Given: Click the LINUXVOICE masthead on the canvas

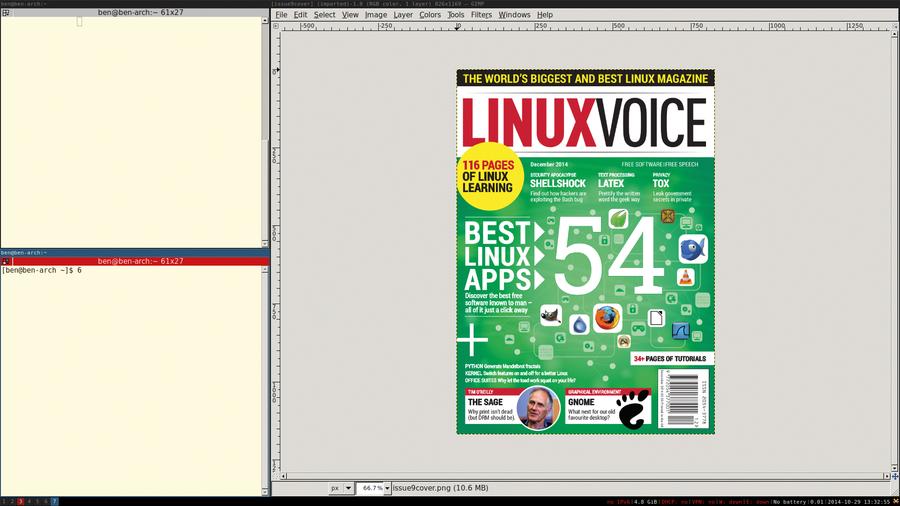Looking at the screenshot, I should [x=584, y=122].
